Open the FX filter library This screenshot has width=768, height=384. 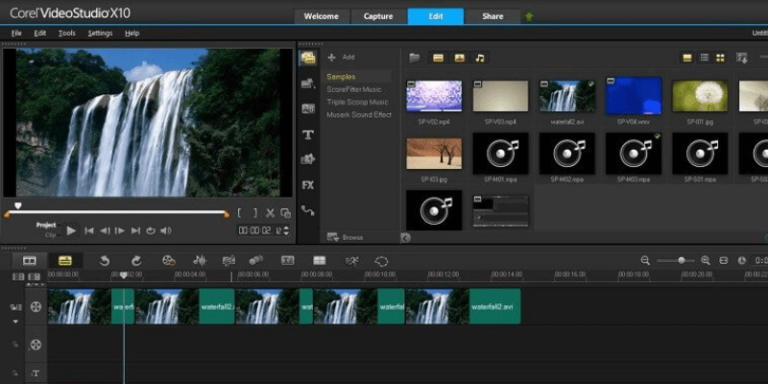pyautogui.click(x=308, y=185)
